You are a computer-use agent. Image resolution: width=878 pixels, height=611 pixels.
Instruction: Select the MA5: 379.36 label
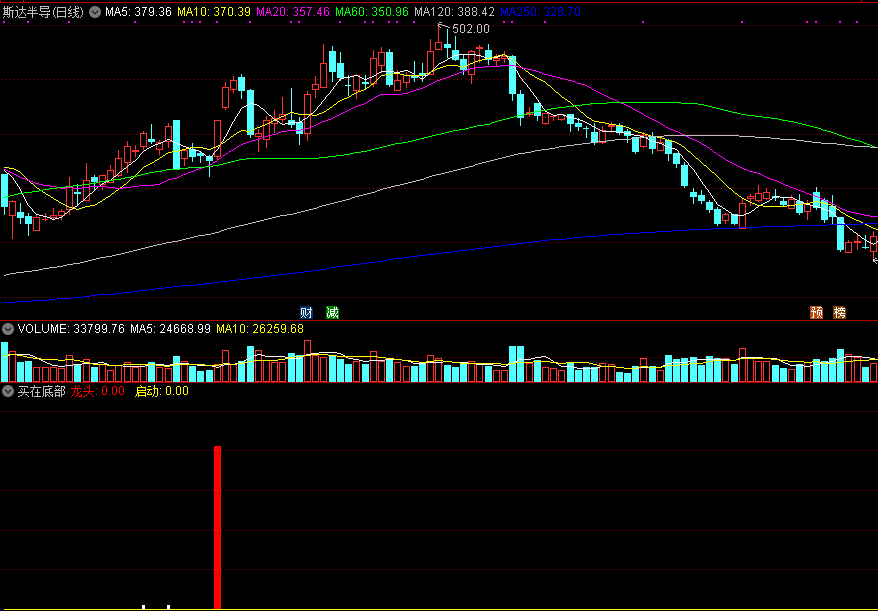138,12
